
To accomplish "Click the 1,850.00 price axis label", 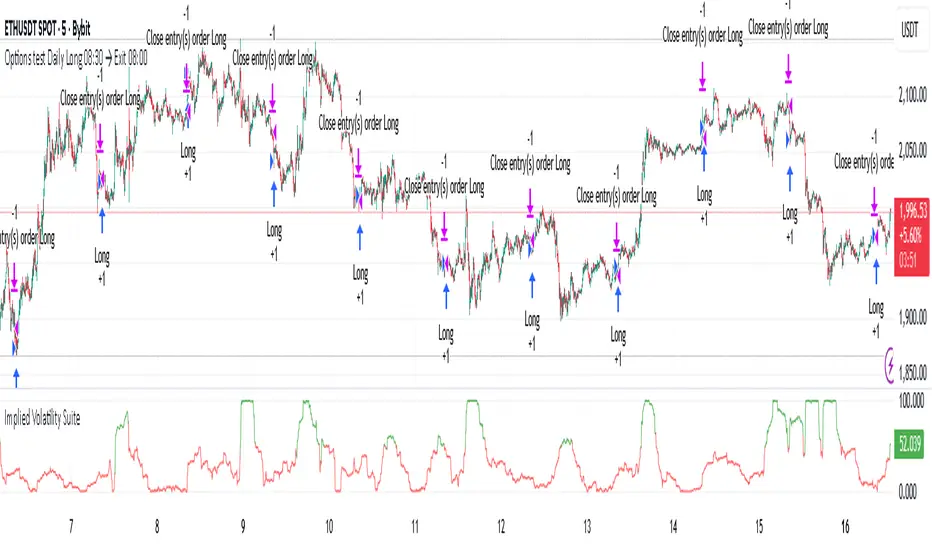I will (x=912, y=373).
